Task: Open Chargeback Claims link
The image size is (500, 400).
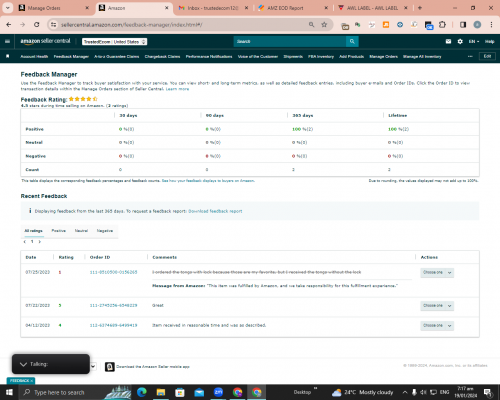Action: (162, 56)
